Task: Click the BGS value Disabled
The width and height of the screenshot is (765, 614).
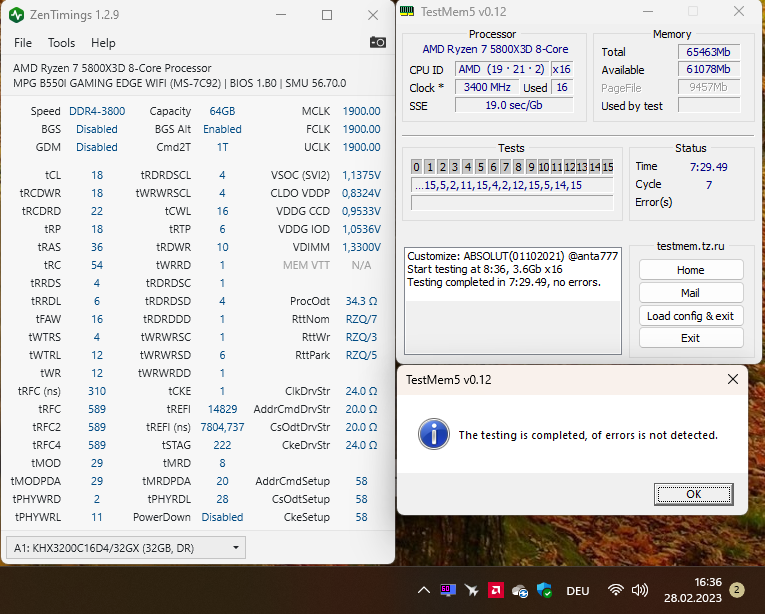Action: (x=97, y=129)
